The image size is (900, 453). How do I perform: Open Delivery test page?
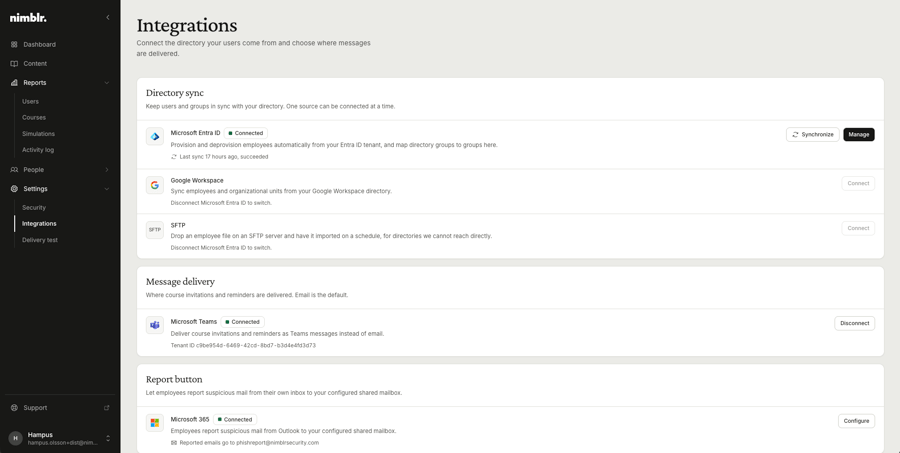pos(40,240)
